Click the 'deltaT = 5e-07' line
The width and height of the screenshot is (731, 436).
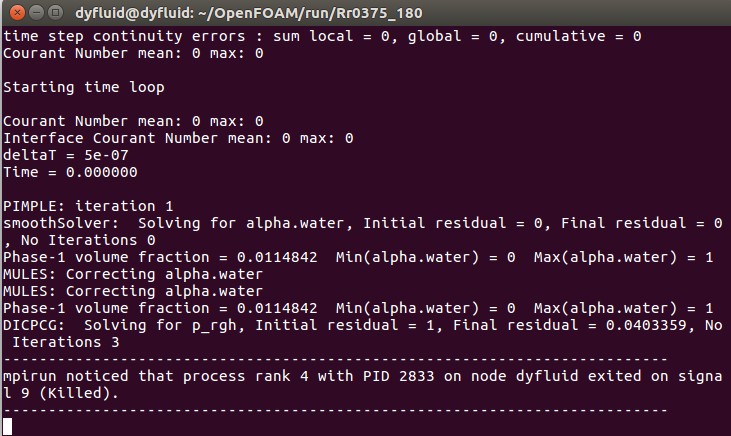tap(66, 155)
